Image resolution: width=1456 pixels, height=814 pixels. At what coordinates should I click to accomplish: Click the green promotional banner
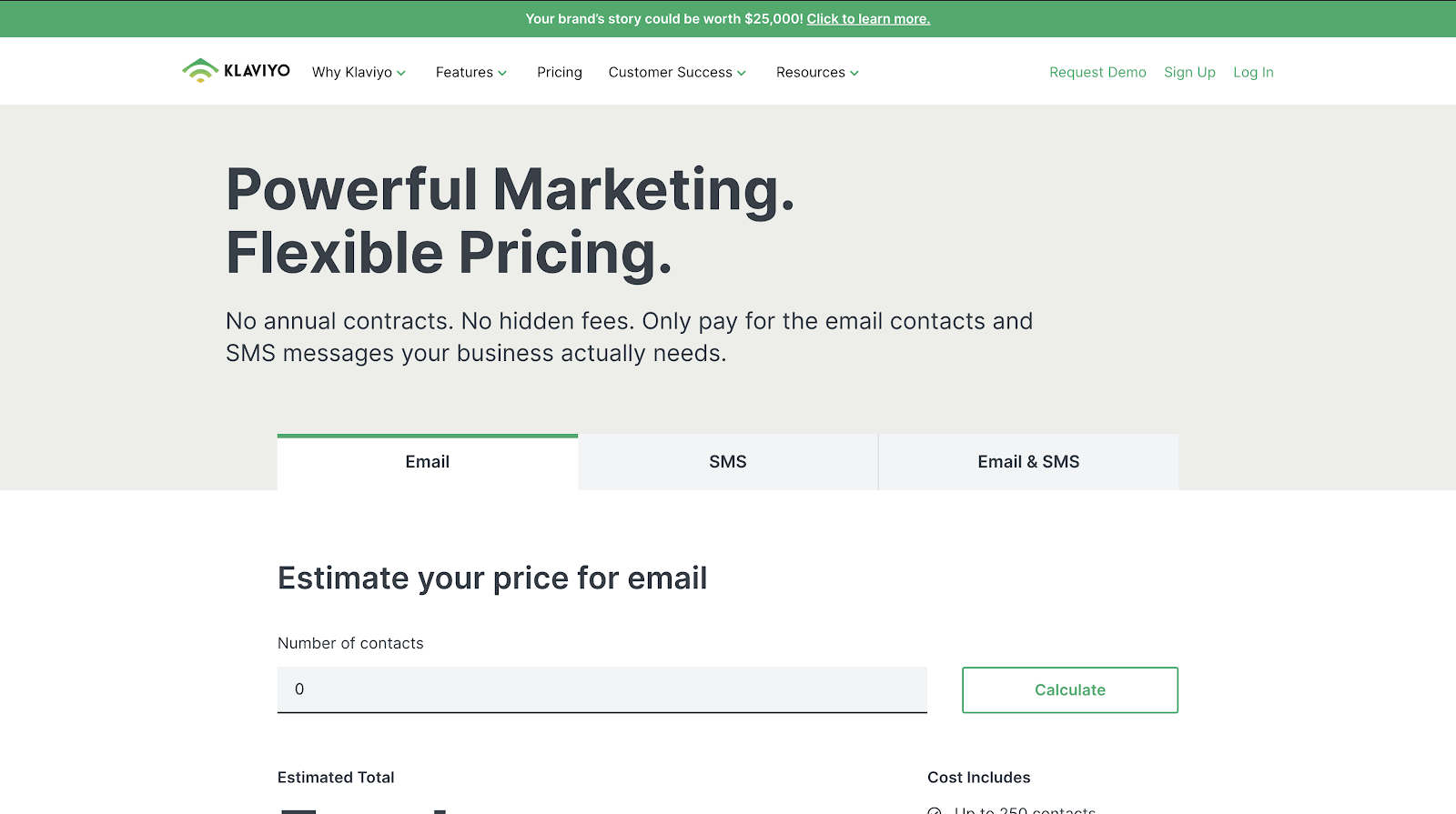point(728,18)
